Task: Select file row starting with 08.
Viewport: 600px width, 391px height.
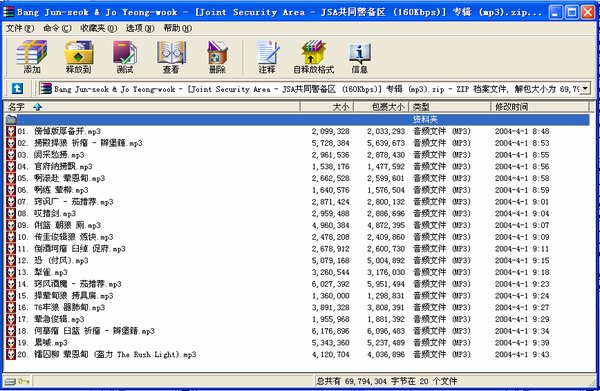Action: click(x=297, y=213)
